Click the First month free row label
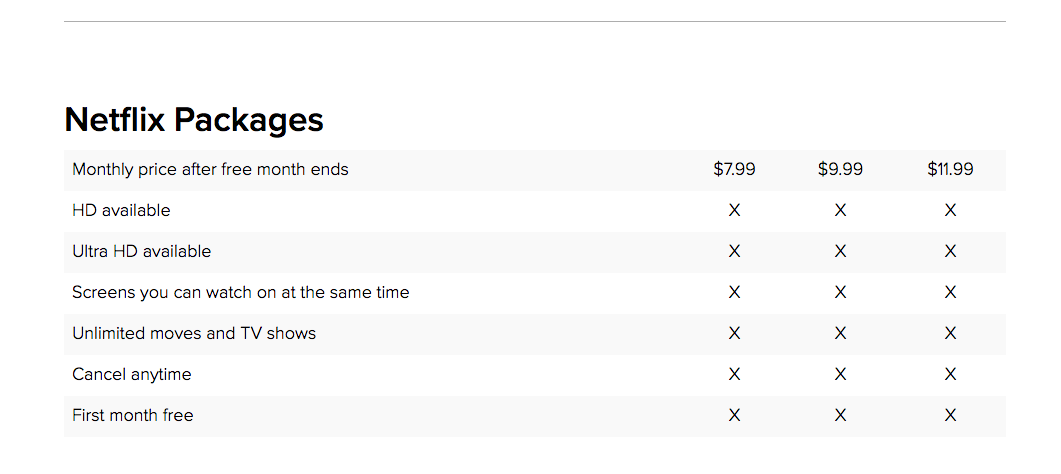 [x=133, y=415]
